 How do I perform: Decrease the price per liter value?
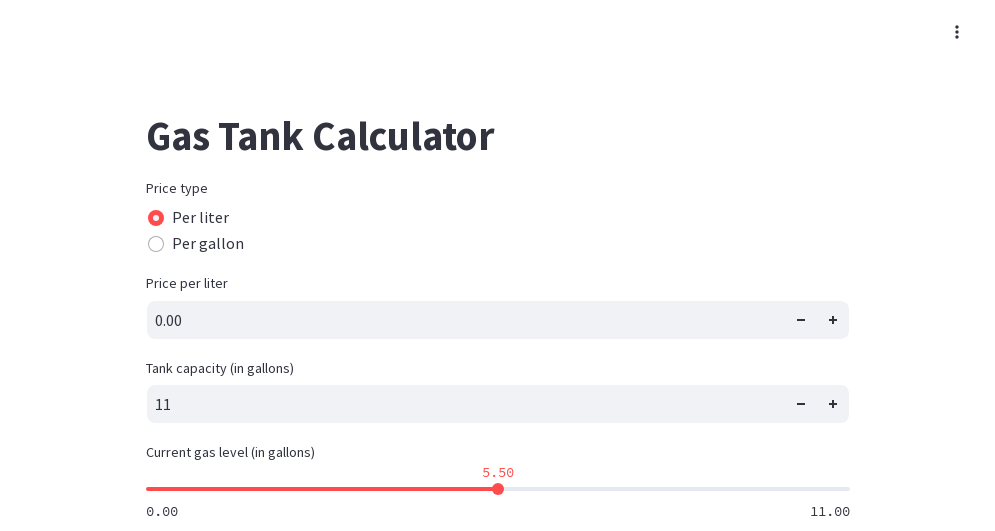[801, 320]
